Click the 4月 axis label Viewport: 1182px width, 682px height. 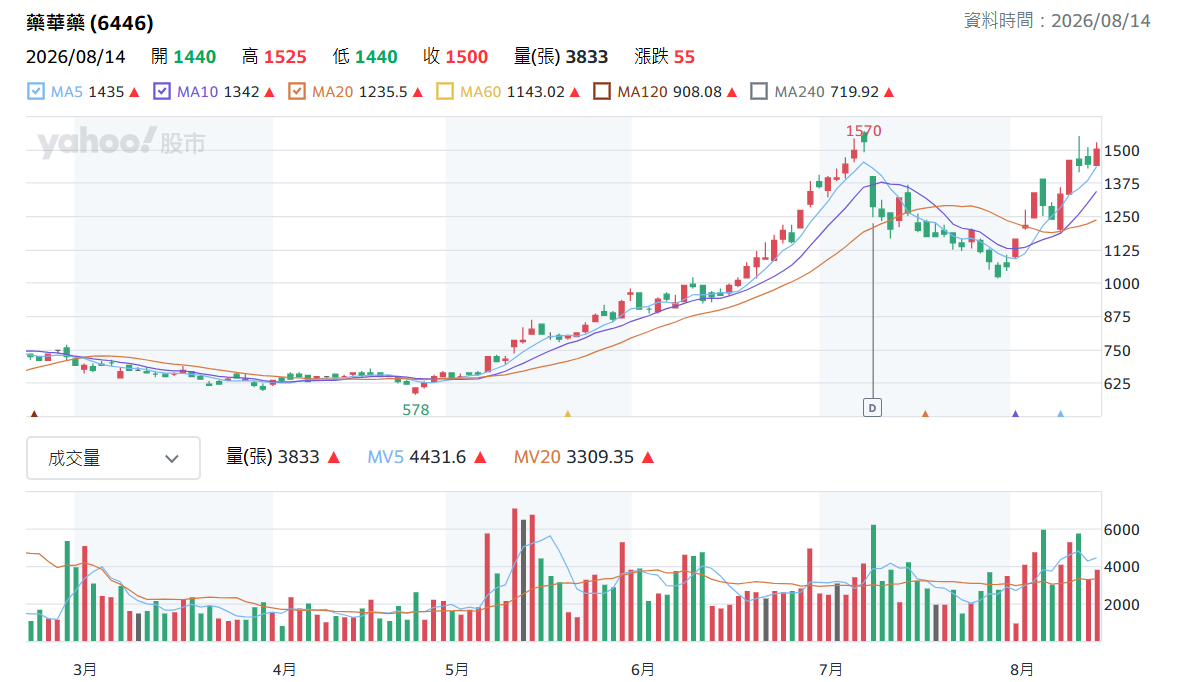[x=284, y=669]
